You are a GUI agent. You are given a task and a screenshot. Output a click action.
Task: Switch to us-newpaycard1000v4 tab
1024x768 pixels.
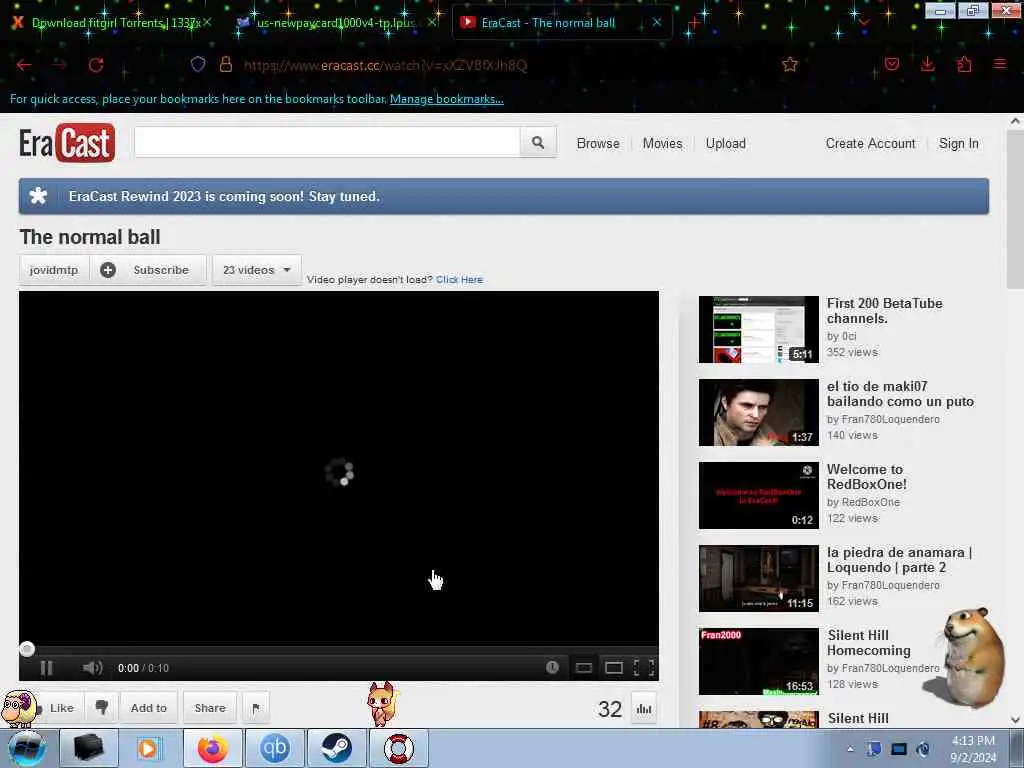[x=335, y=23]
